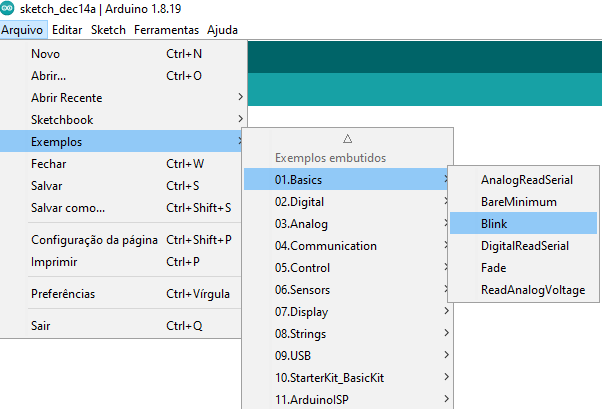602x409 pixels.
Task: Open the Ferramentas menu
Action: click(x=166, y=30)
